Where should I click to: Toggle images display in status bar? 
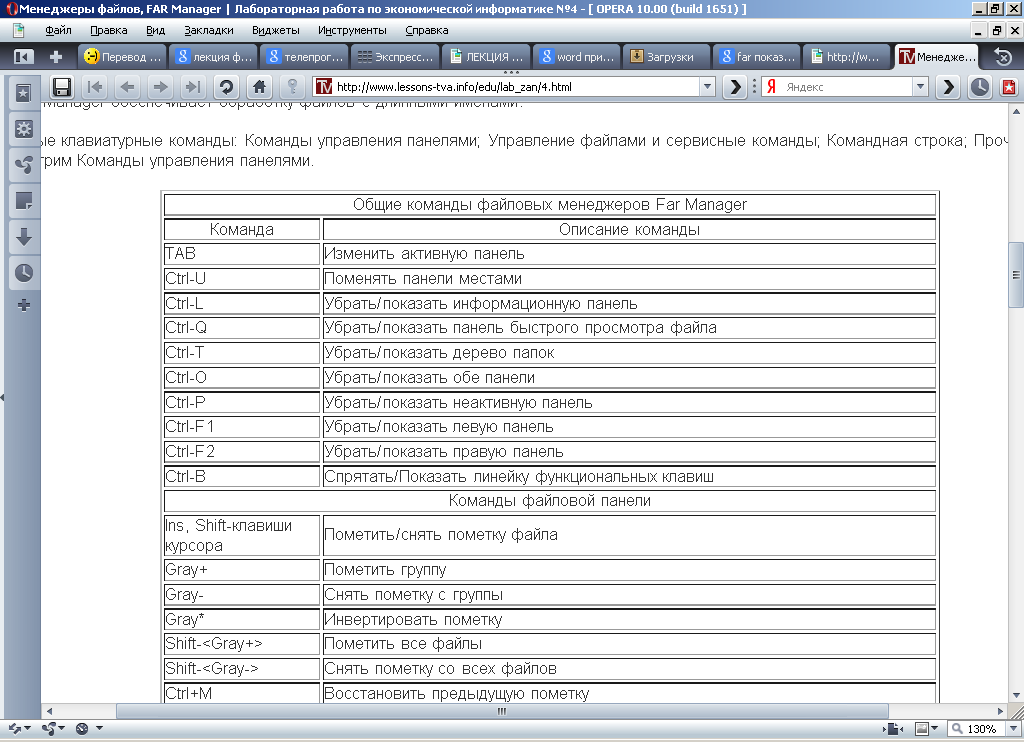922,728
